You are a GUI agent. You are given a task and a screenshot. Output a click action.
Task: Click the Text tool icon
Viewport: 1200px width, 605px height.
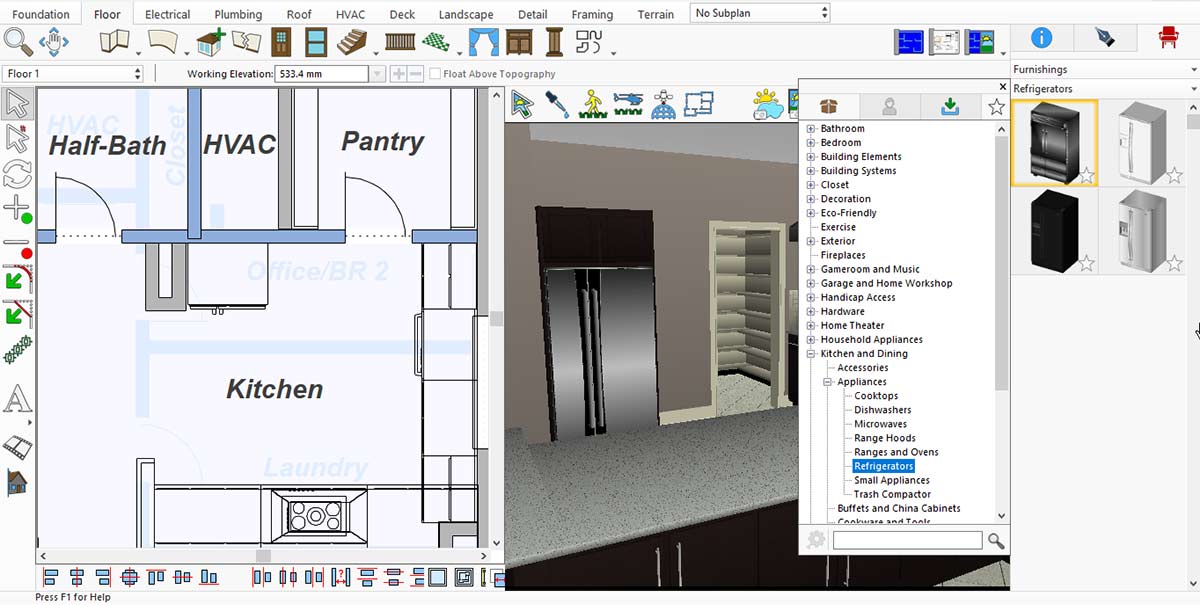(x=17, y=400)
